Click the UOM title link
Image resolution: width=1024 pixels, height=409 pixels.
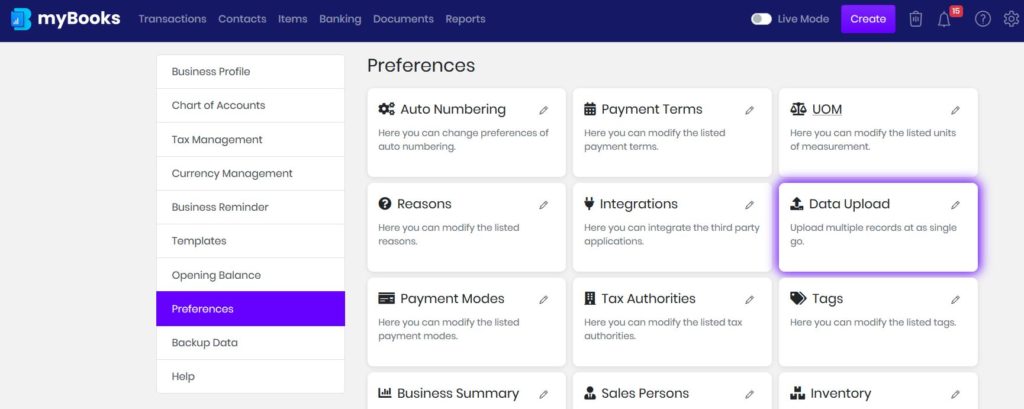(827, 109)
